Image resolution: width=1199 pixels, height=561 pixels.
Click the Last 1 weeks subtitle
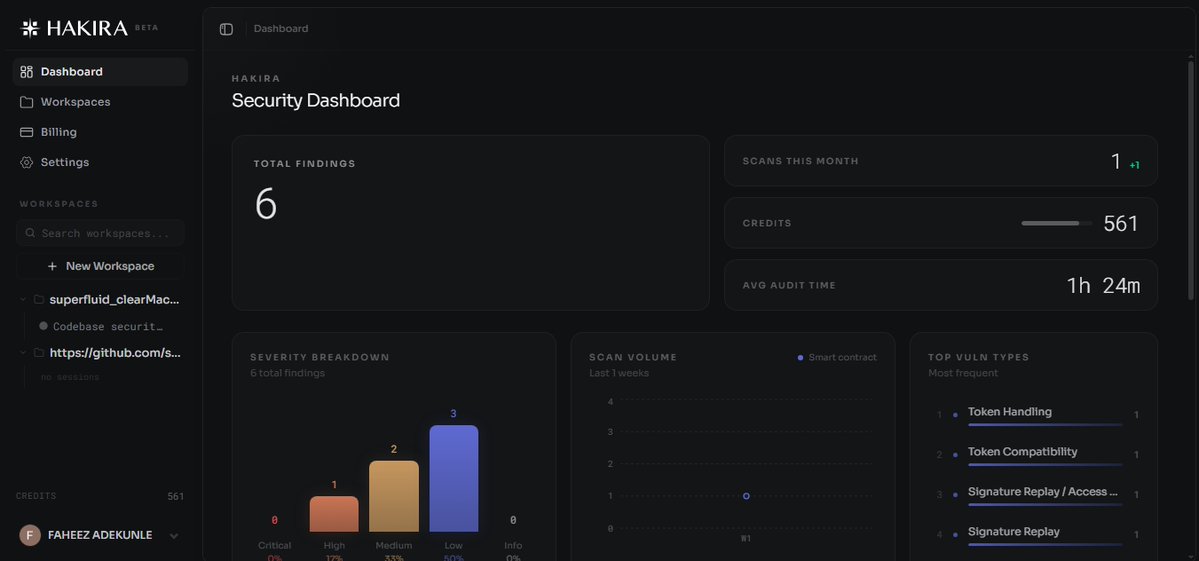coord(619,373)
